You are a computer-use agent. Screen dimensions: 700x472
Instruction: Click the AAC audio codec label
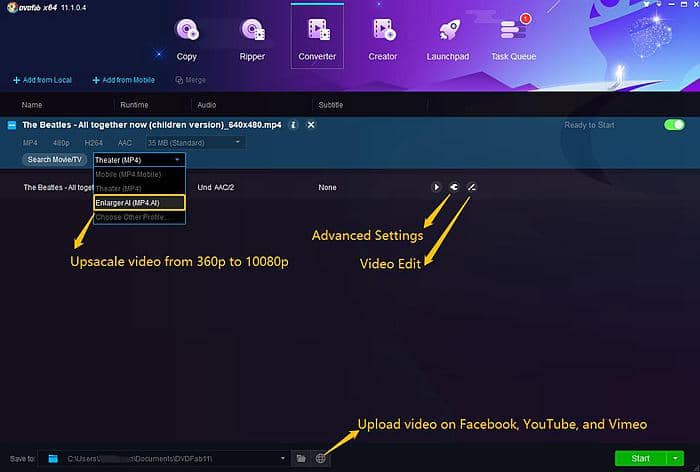click(125, 143)
